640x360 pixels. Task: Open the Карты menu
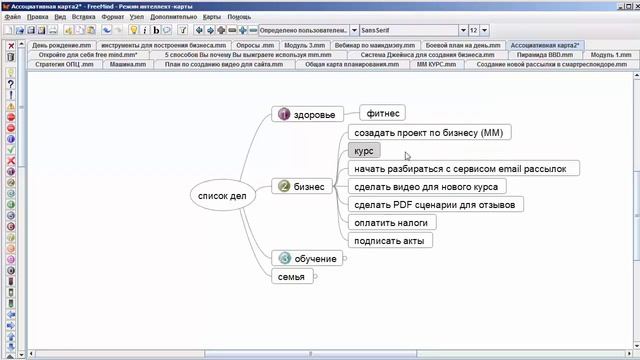pos(212,17)
